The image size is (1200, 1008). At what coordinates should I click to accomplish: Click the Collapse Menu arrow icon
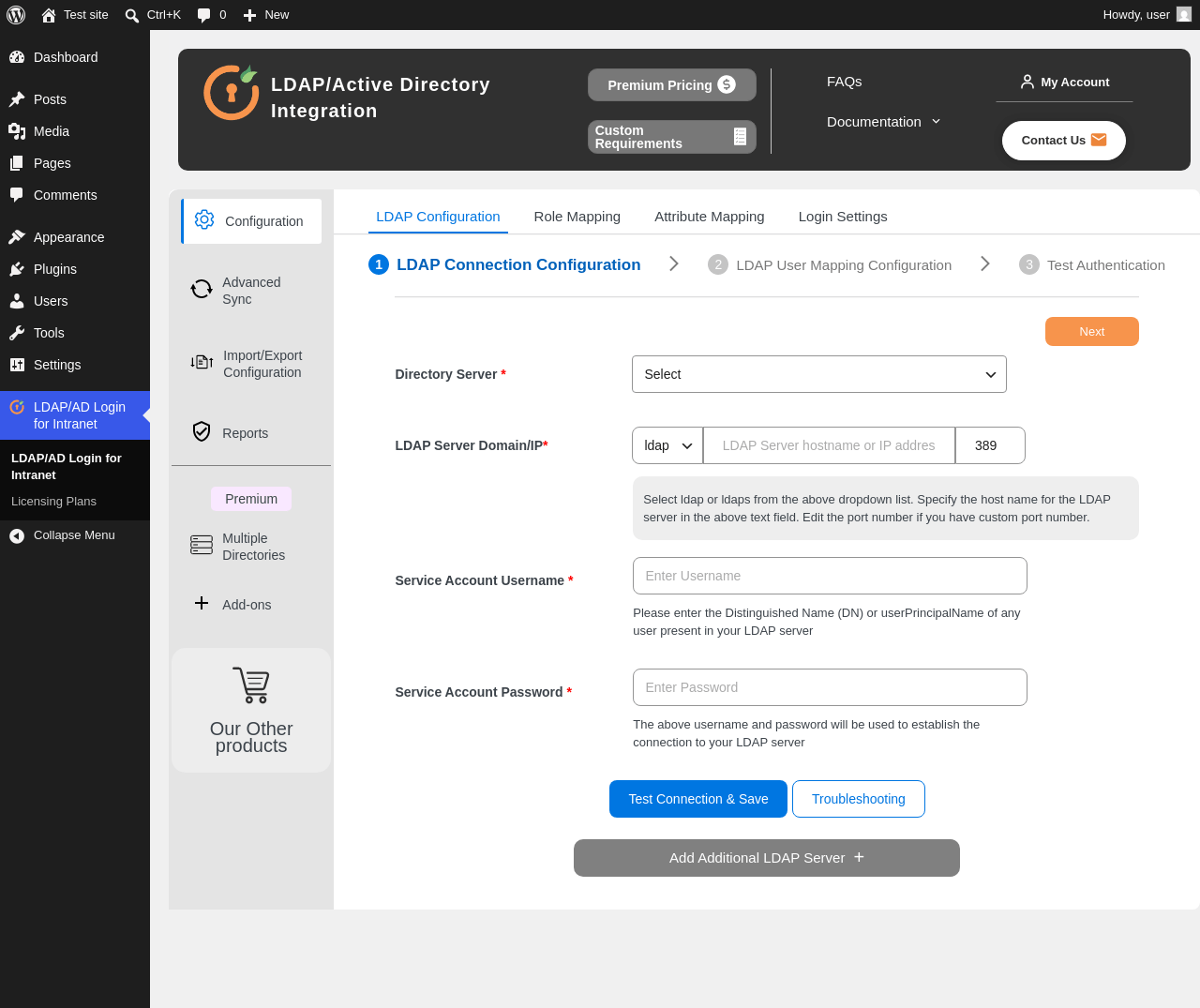point(17,535)
